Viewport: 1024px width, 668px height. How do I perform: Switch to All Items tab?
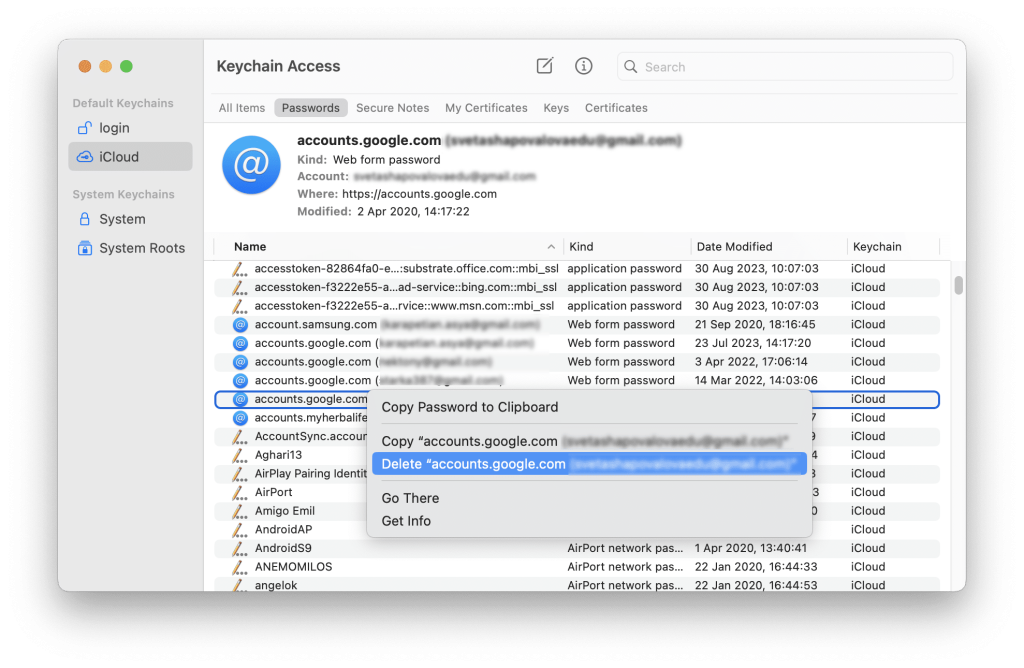(x=242, y=108)
